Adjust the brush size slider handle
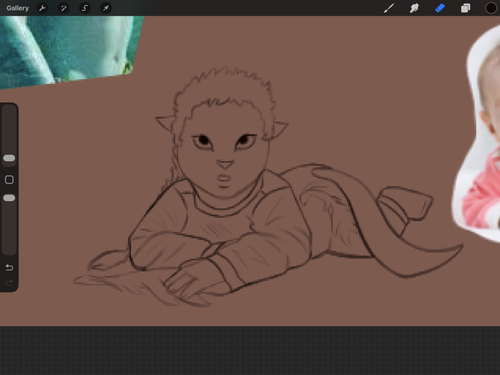 coord(9,158)
